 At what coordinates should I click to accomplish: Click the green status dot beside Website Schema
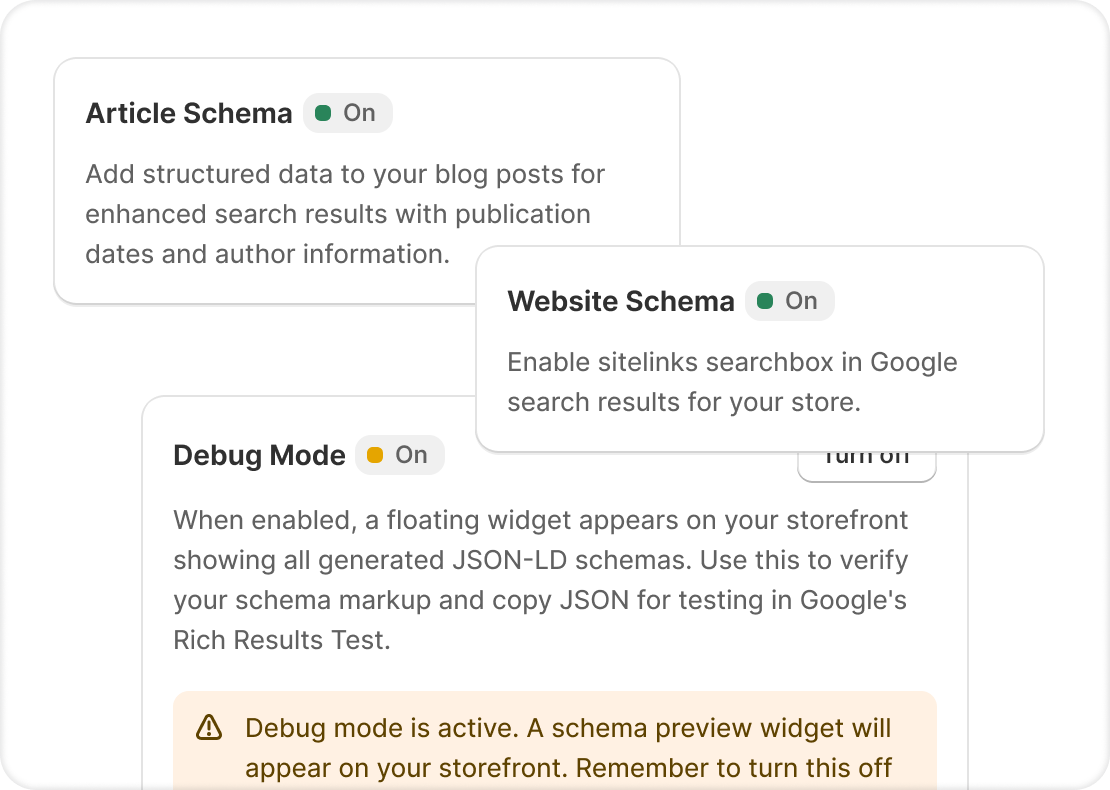[765, 301]
